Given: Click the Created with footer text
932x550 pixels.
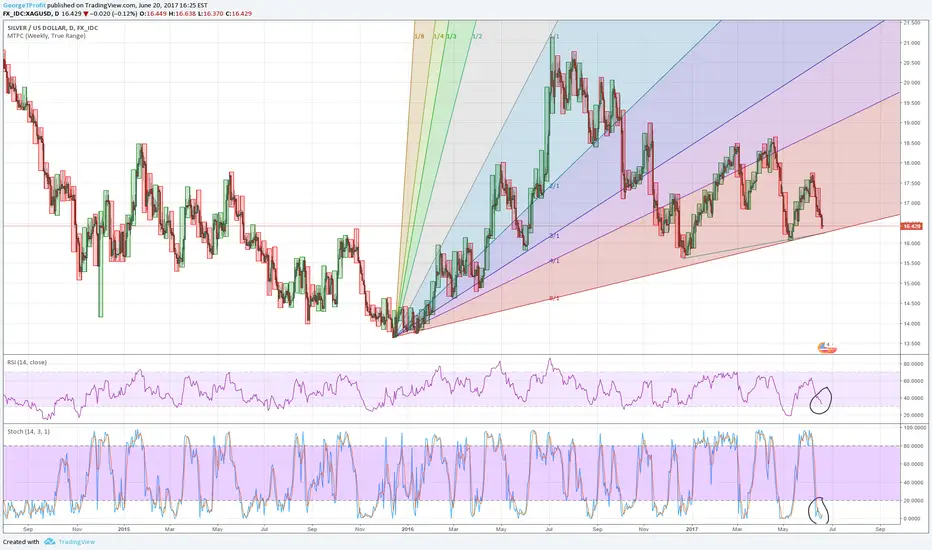Looking at the screenshot, I should pos(21,542).
